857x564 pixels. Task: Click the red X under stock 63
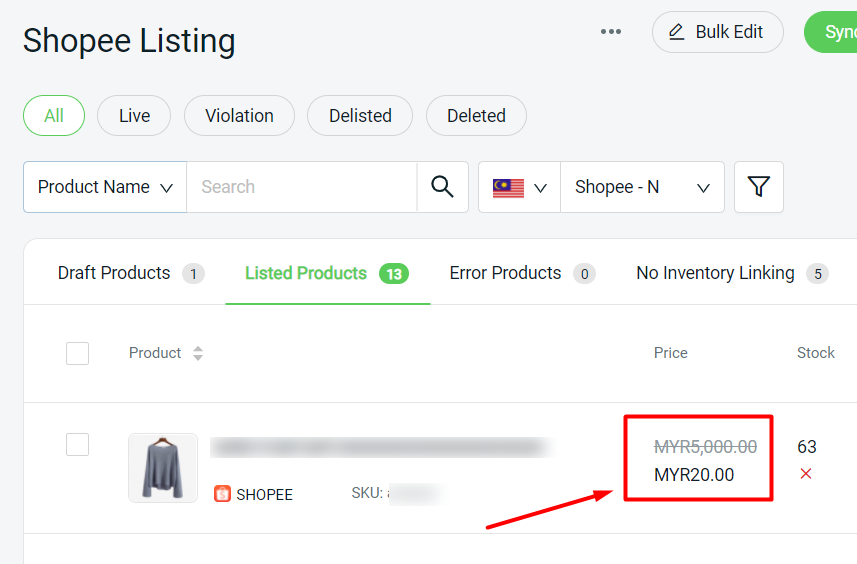coord(806,473)
